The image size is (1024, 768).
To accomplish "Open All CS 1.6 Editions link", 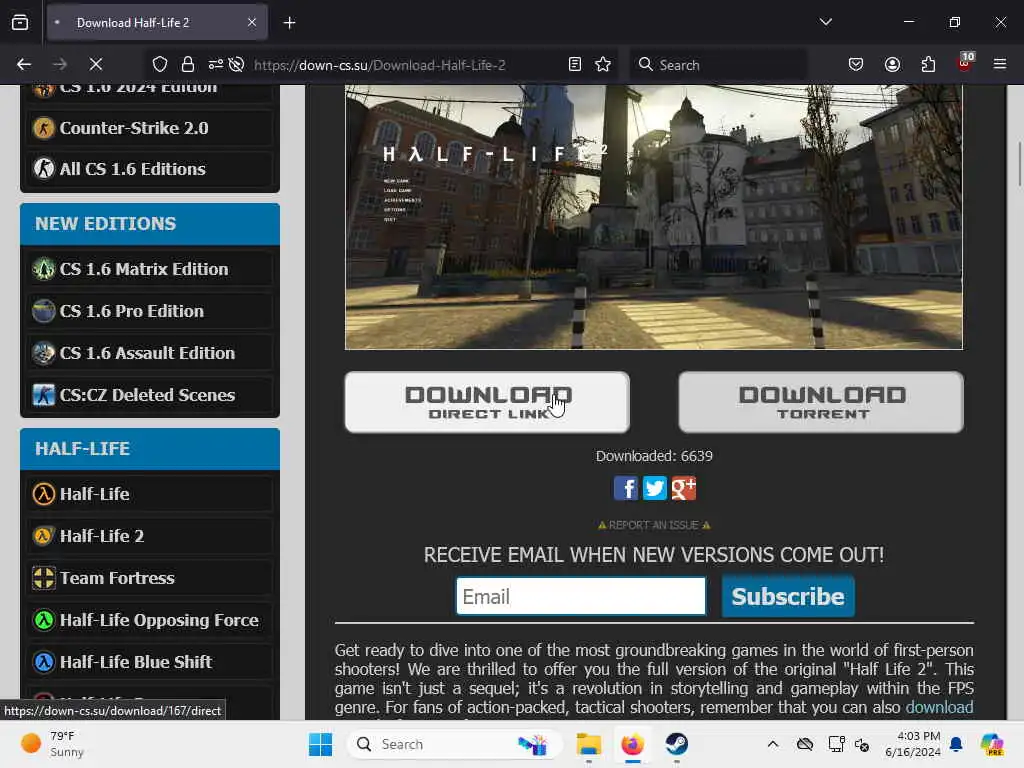I will click(150, 169).
